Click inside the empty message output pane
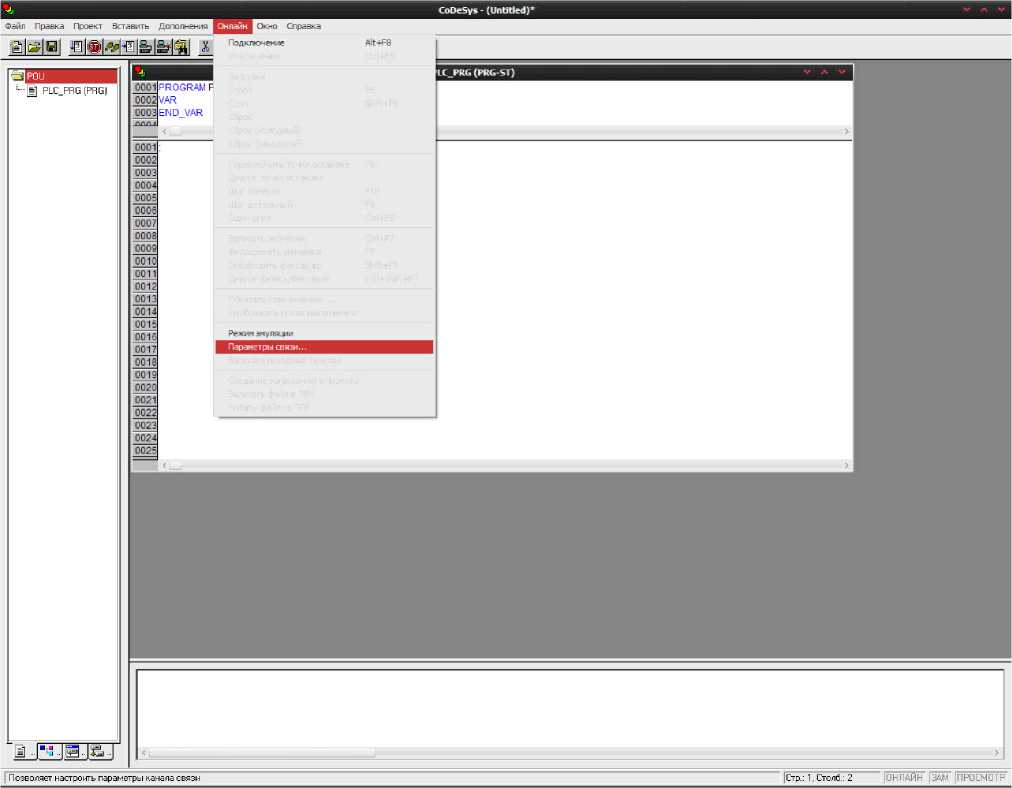Screen dimensions: 1012x788 coord(570,709)
